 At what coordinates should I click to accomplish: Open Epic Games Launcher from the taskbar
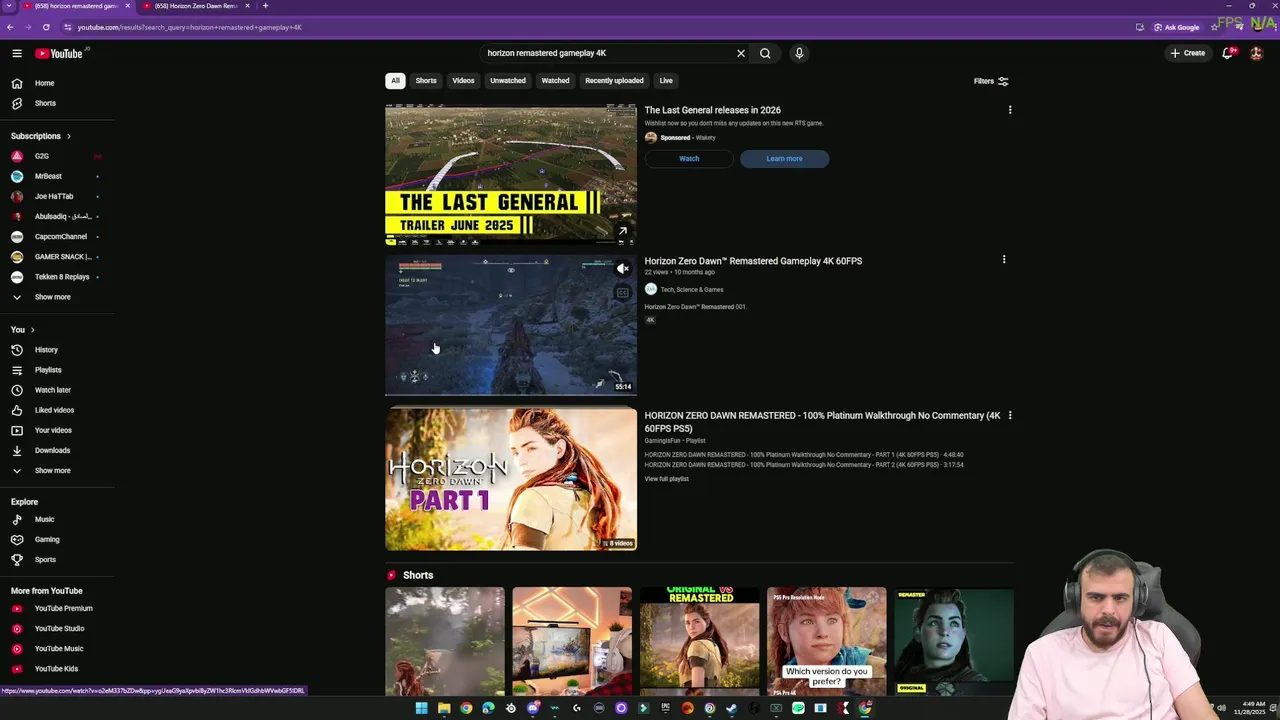665,708
